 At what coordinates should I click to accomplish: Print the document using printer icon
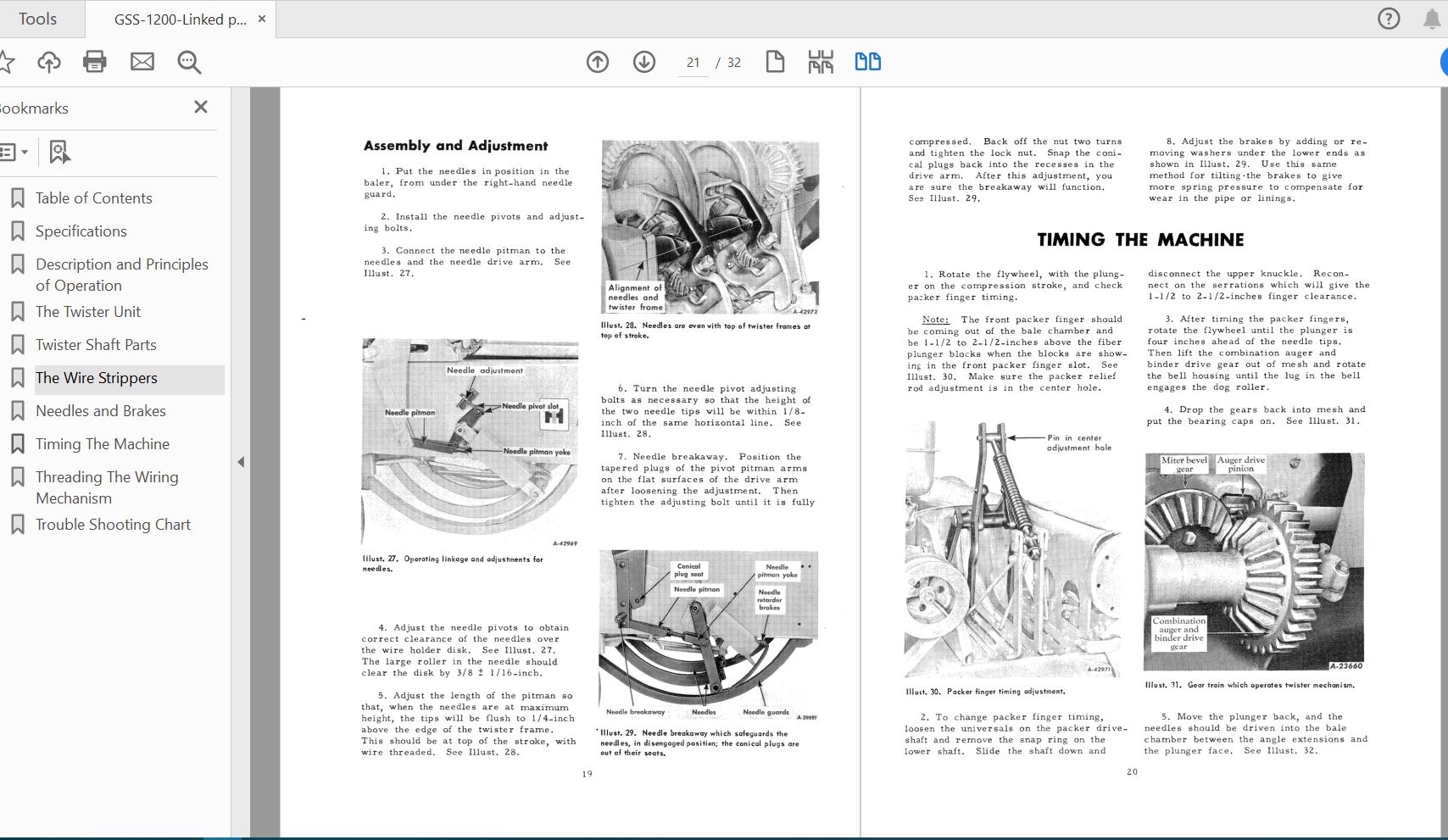95,62
